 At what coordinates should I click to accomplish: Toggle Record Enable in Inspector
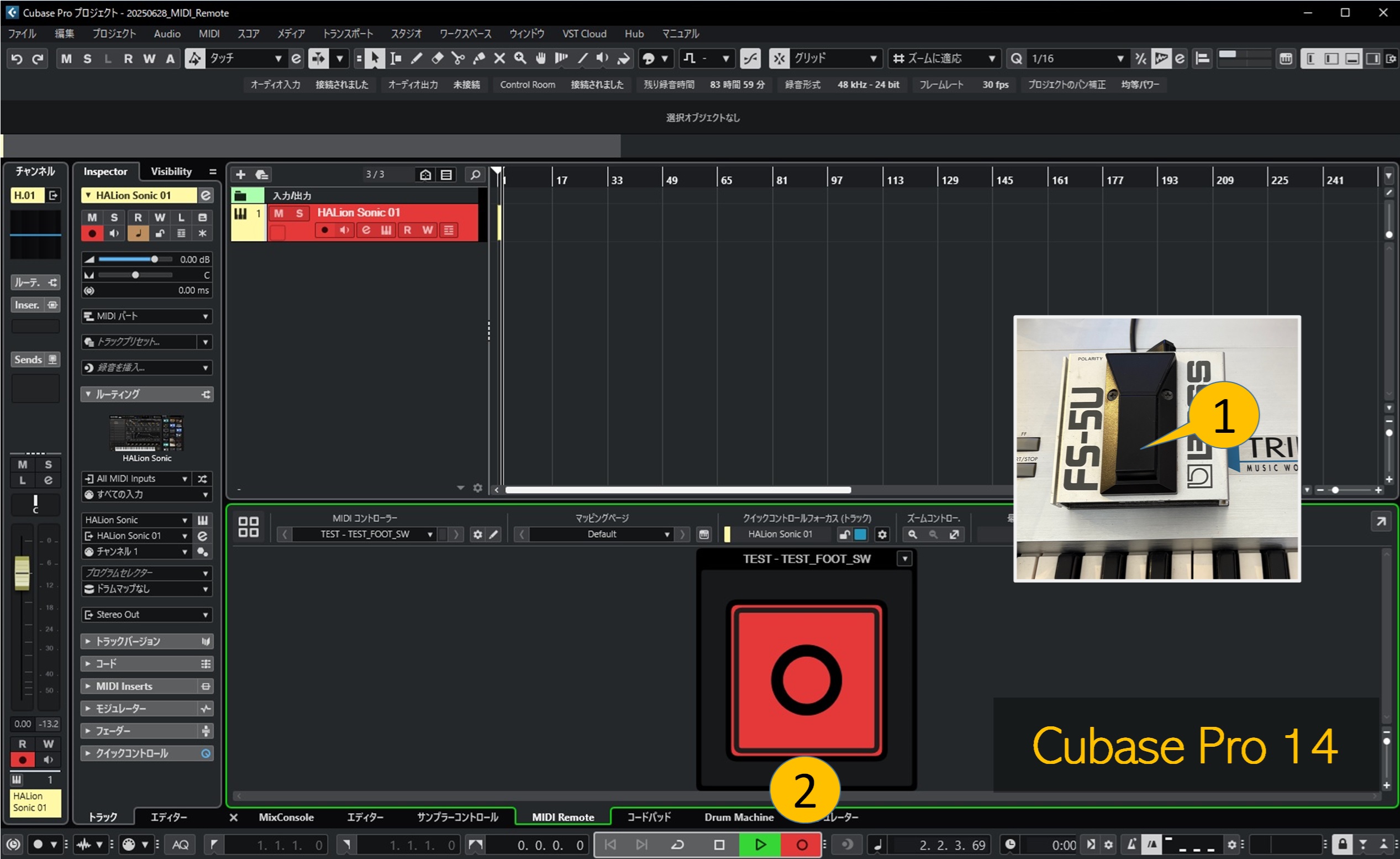click(x=92, y=233)
